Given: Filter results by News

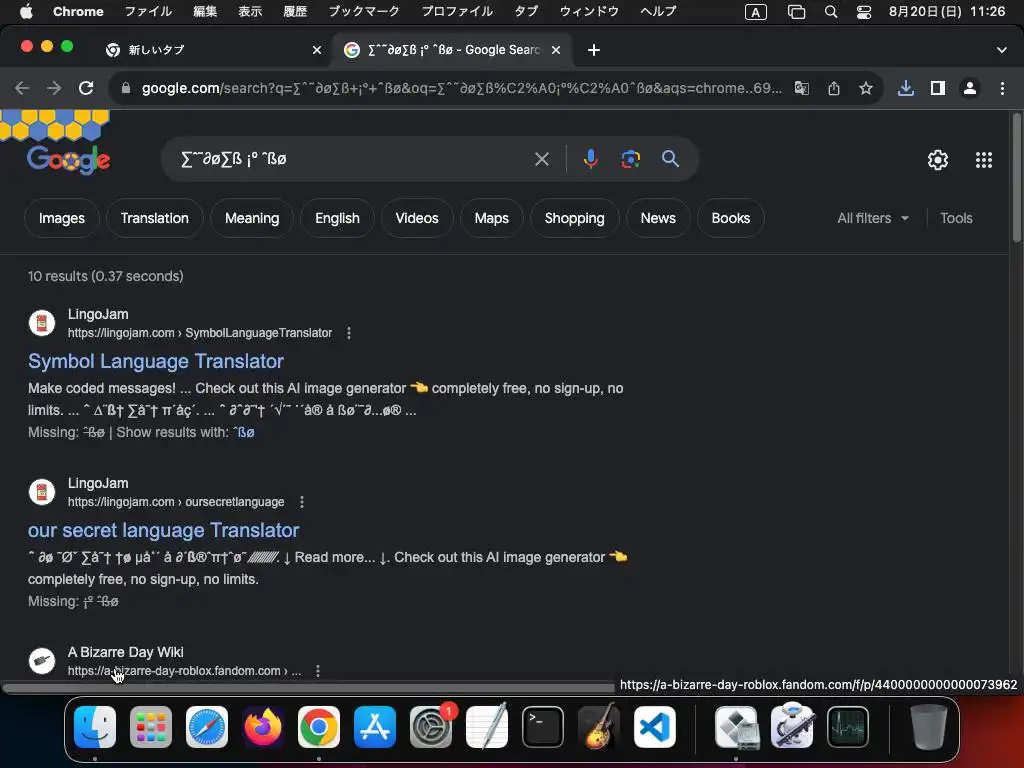Looking at the screenshot, I should point(658,218).
